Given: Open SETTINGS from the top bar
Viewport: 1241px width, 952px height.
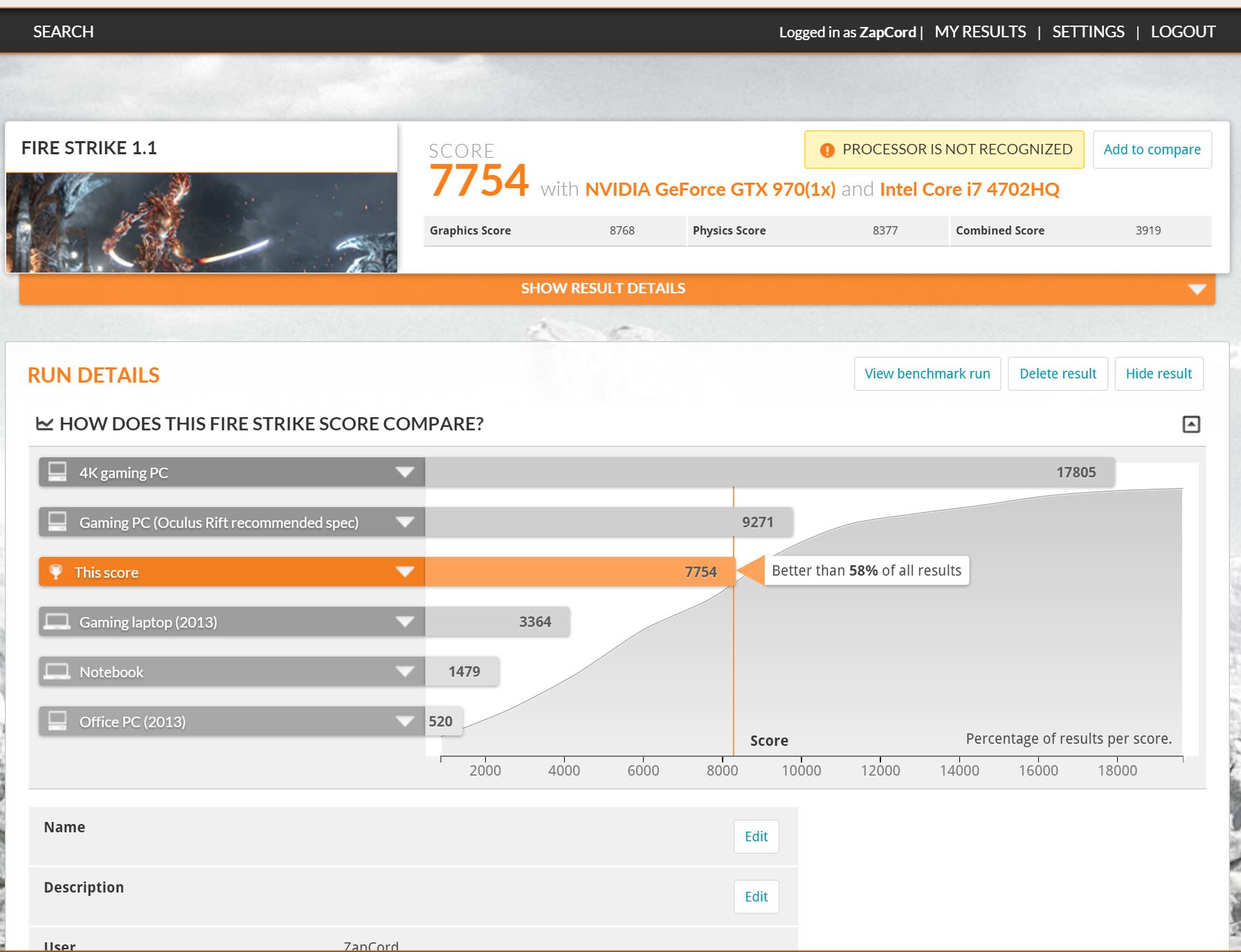Looking at the screenshot, I should click(x=1088, y=32).
